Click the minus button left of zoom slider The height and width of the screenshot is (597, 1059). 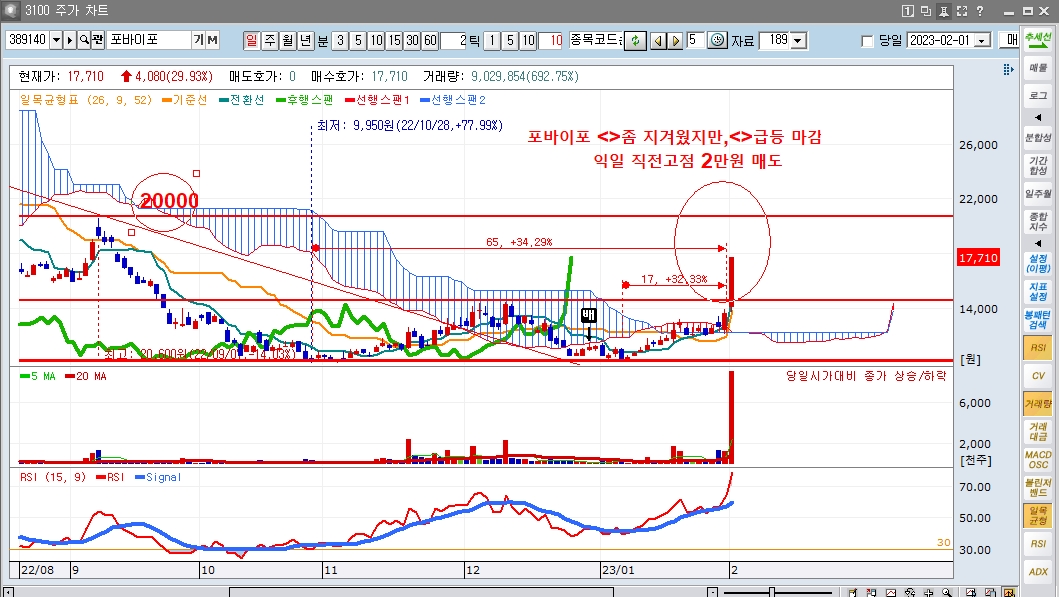(x=713, y=592)
